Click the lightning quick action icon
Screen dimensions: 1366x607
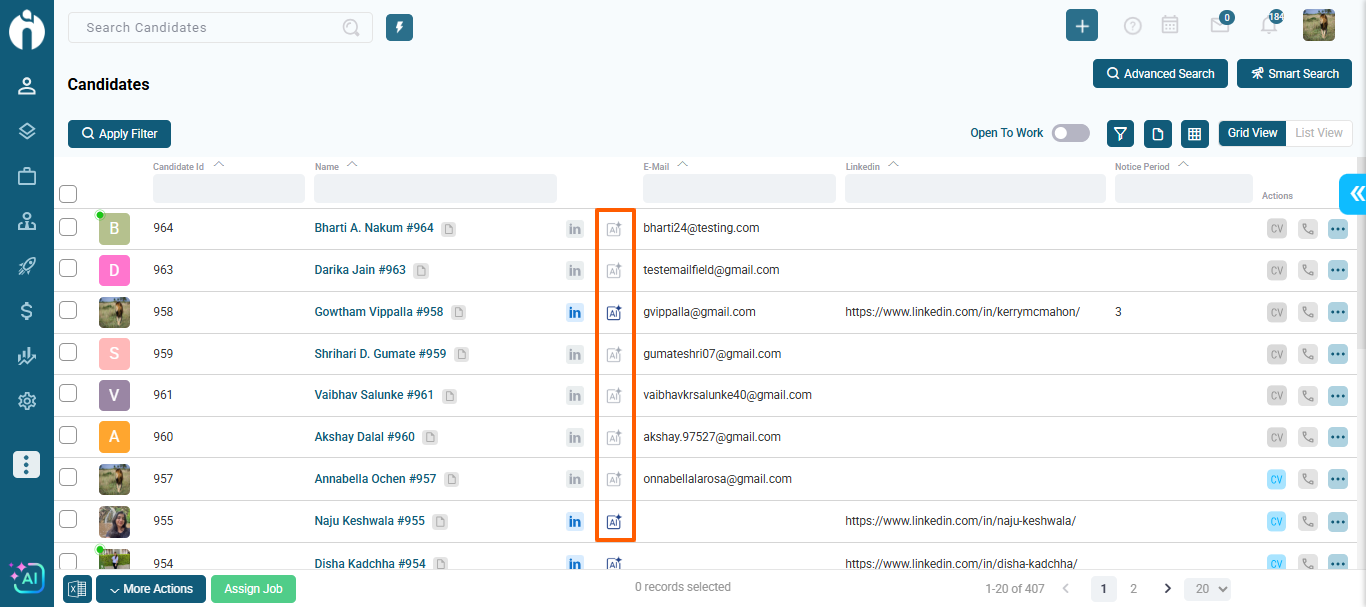400,28
